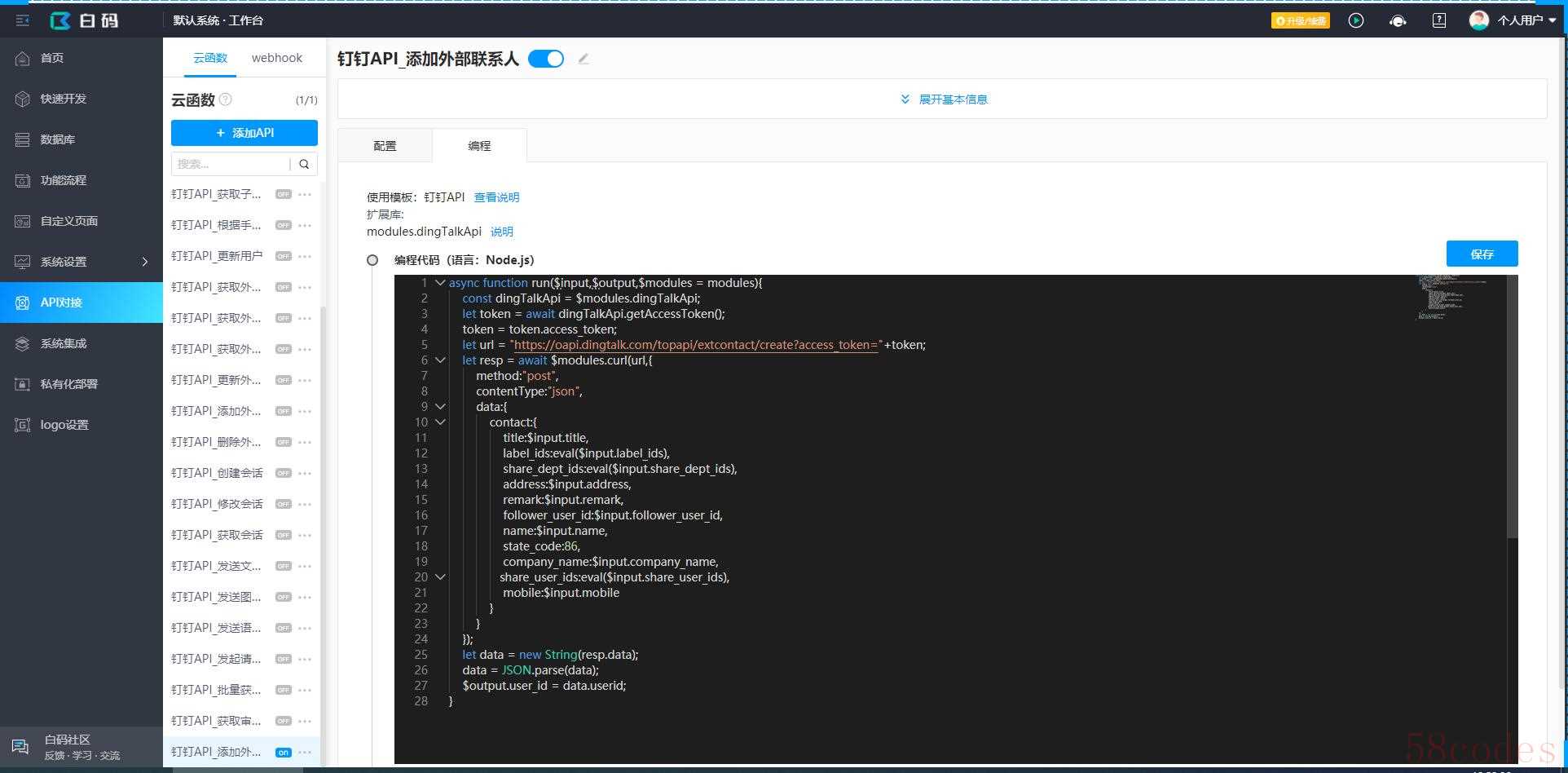Screen dimensions: 1568x773
Task: Fold code at line 1 arrow
Action: 440,283
